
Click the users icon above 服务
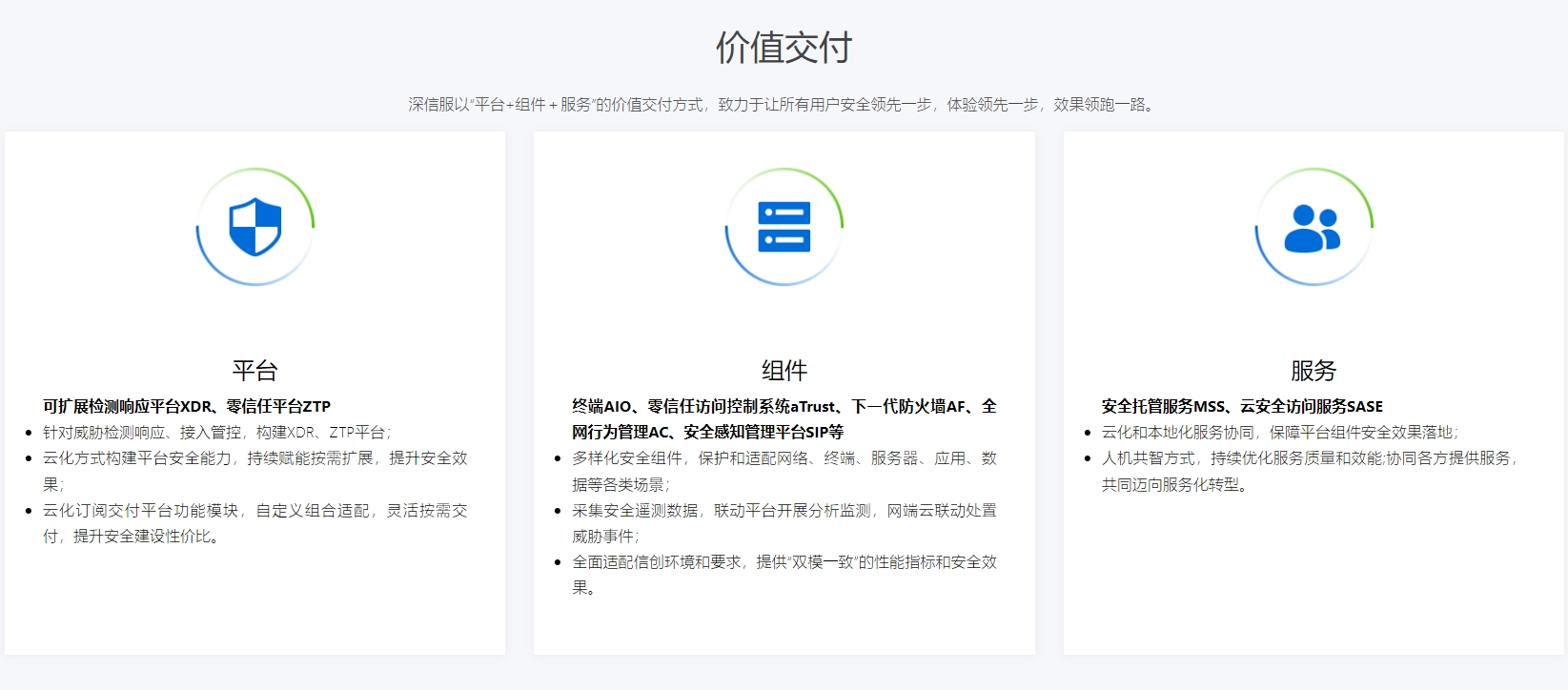click(1313, 229)
